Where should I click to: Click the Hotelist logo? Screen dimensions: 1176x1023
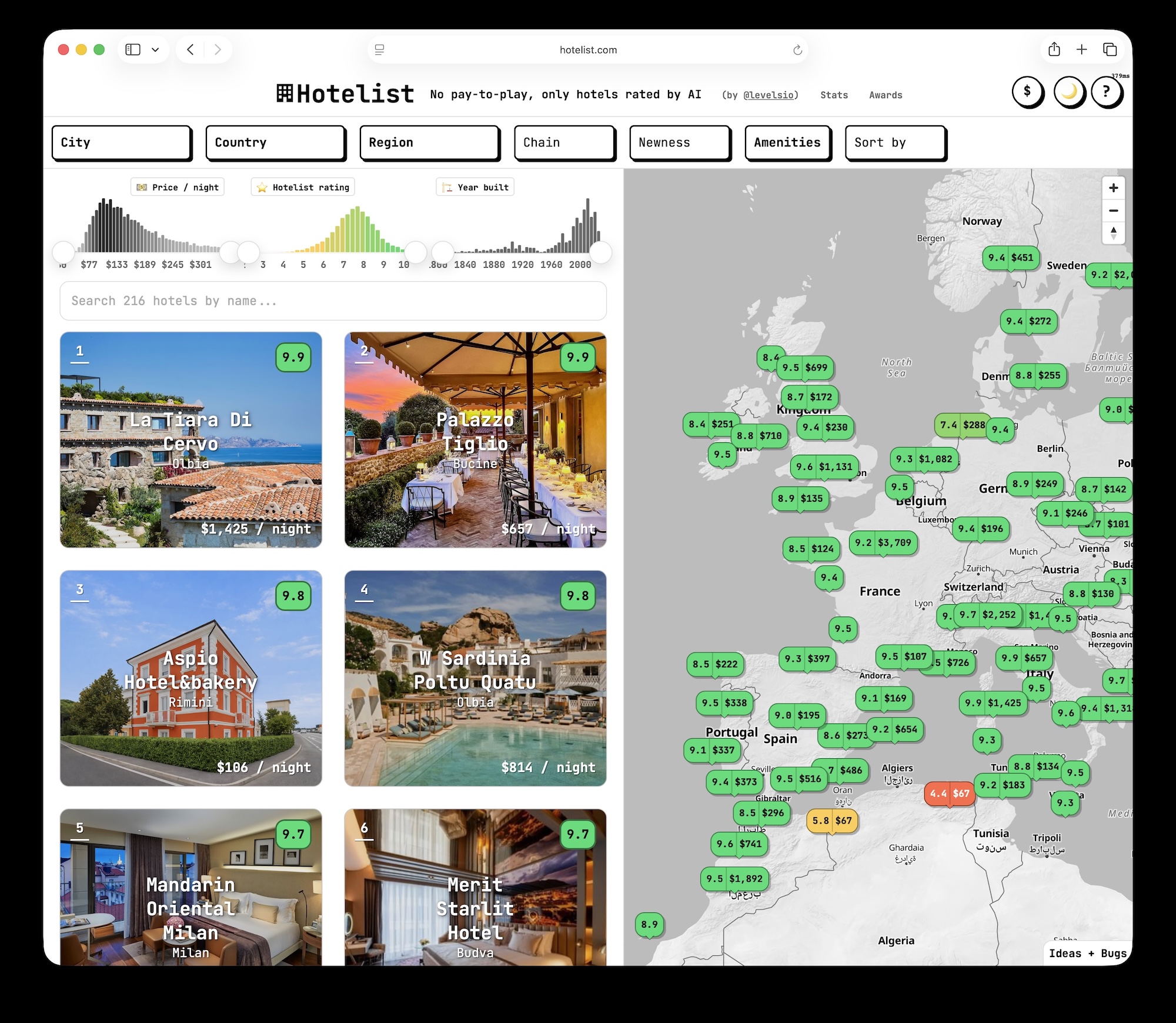point(345,94)
